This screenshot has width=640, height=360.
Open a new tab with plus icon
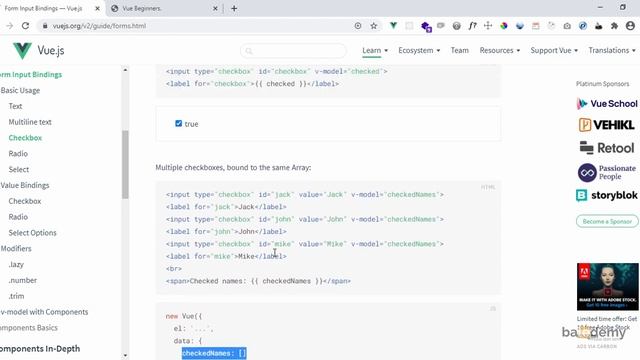coord(234,8)
